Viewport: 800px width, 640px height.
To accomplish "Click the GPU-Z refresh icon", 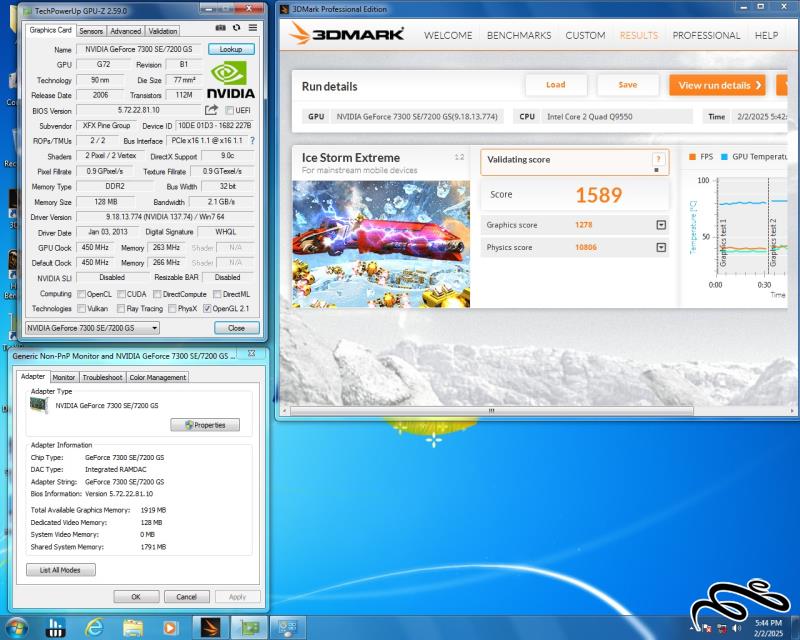I will tap(236, 28).
